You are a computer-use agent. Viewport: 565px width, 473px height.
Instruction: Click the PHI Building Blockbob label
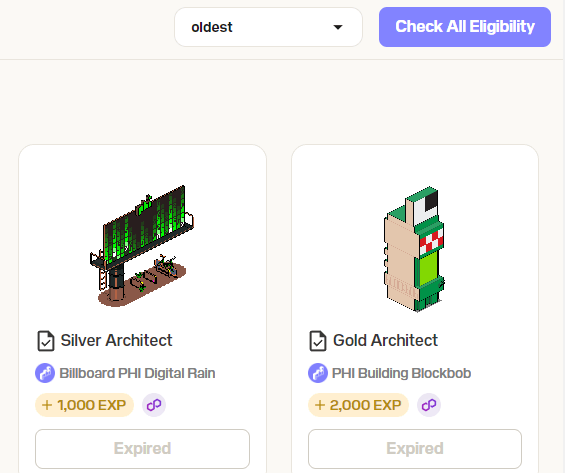(401, 373)
